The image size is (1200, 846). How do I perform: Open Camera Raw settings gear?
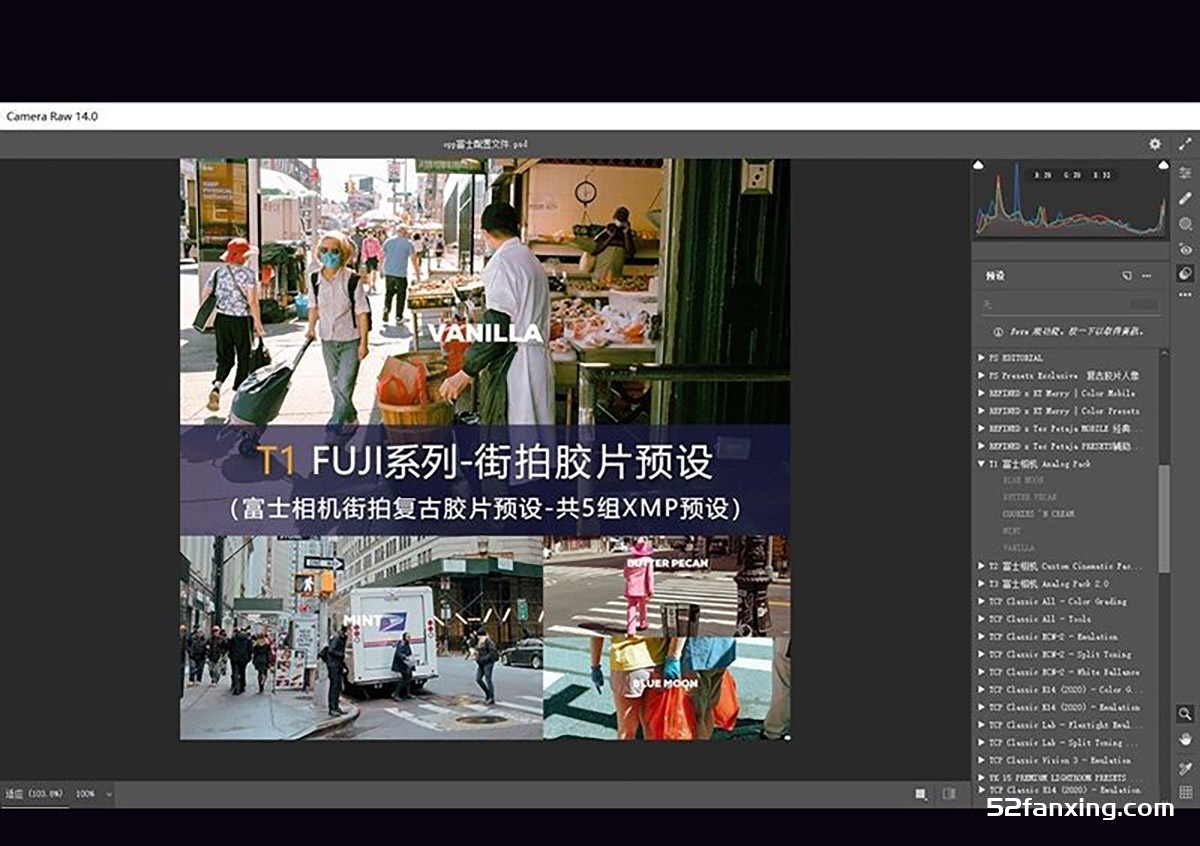coord(1155,144)
